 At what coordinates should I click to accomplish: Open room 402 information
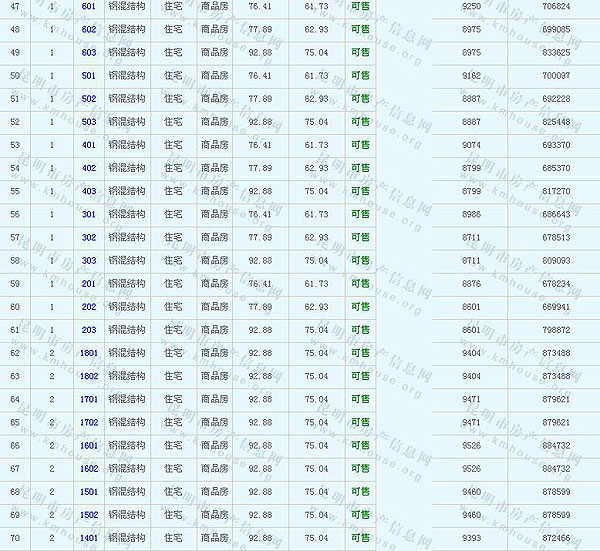89,168
